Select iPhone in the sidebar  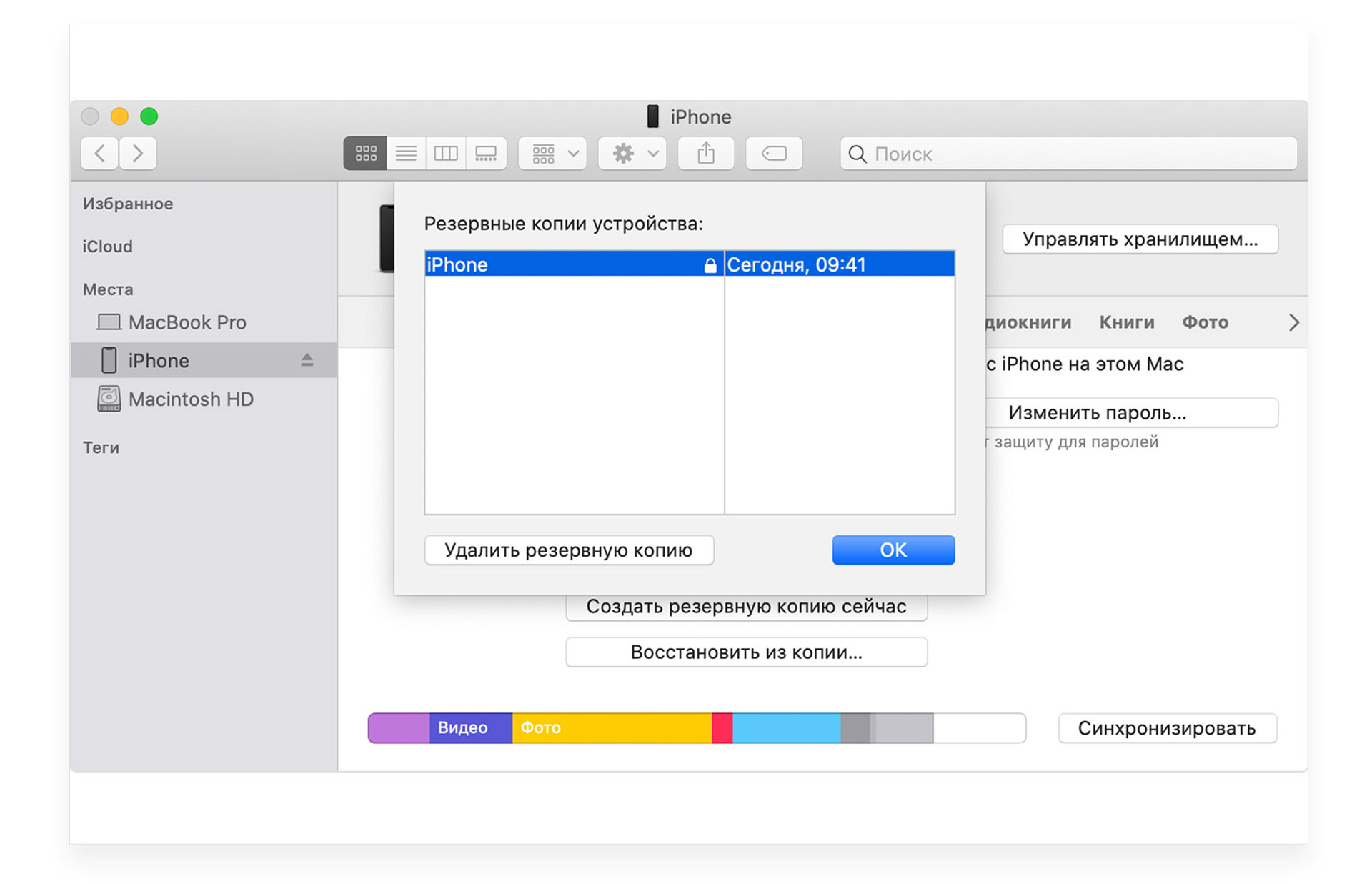point(204,360)
